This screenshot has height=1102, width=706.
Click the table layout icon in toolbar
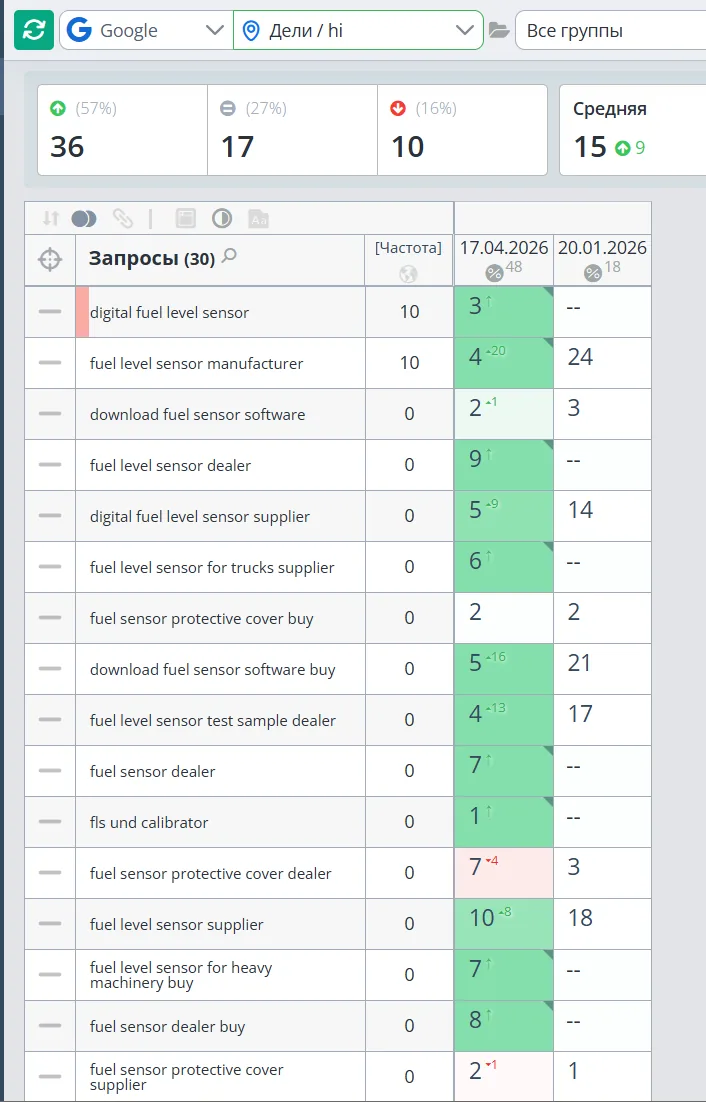185,219
